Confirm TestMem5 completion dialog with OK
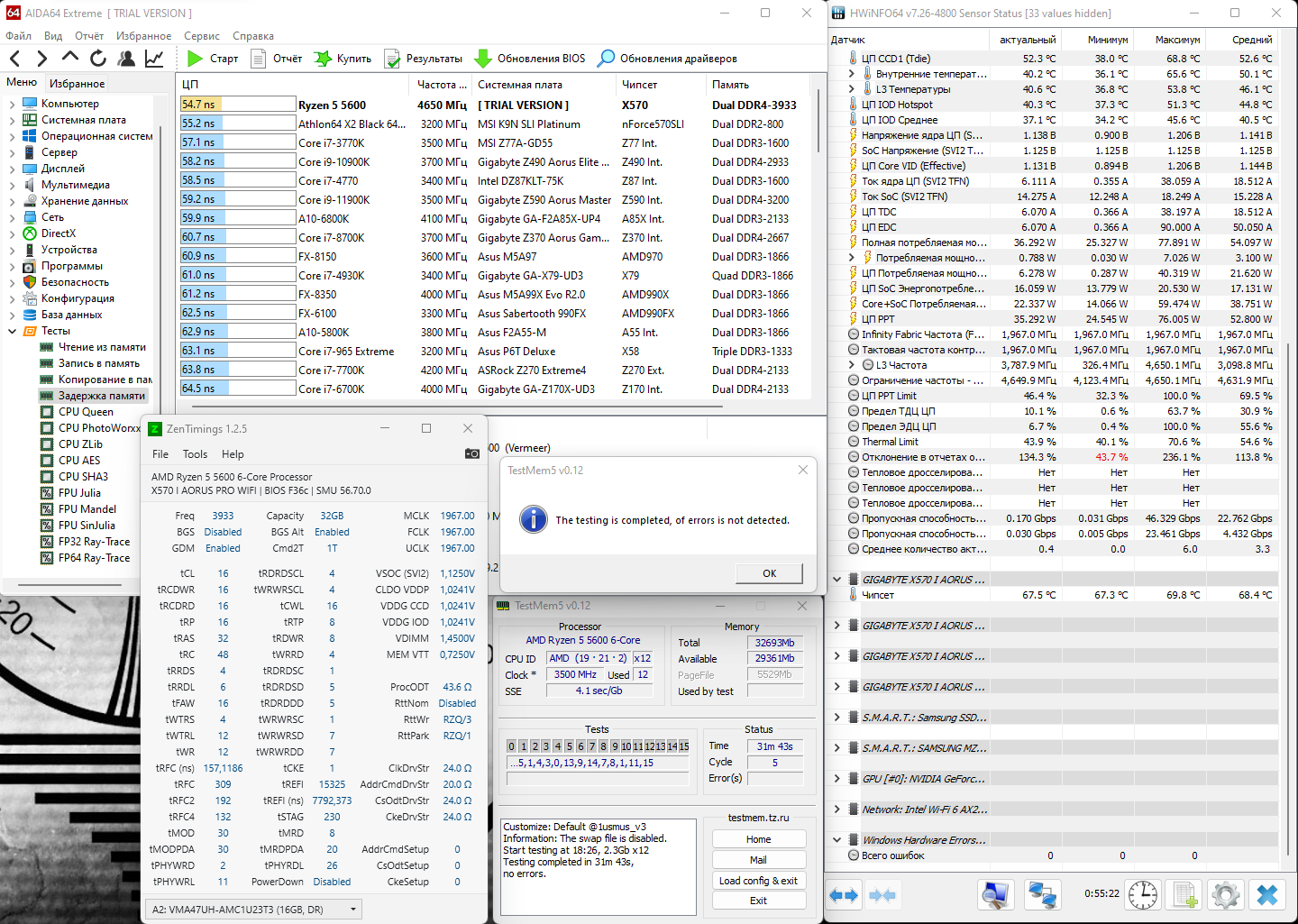 [x=769, y=573]
